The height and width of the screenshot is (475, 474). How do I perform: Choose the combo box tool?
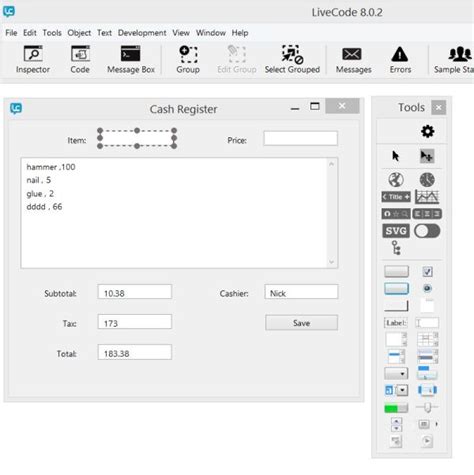coord(396,390)
